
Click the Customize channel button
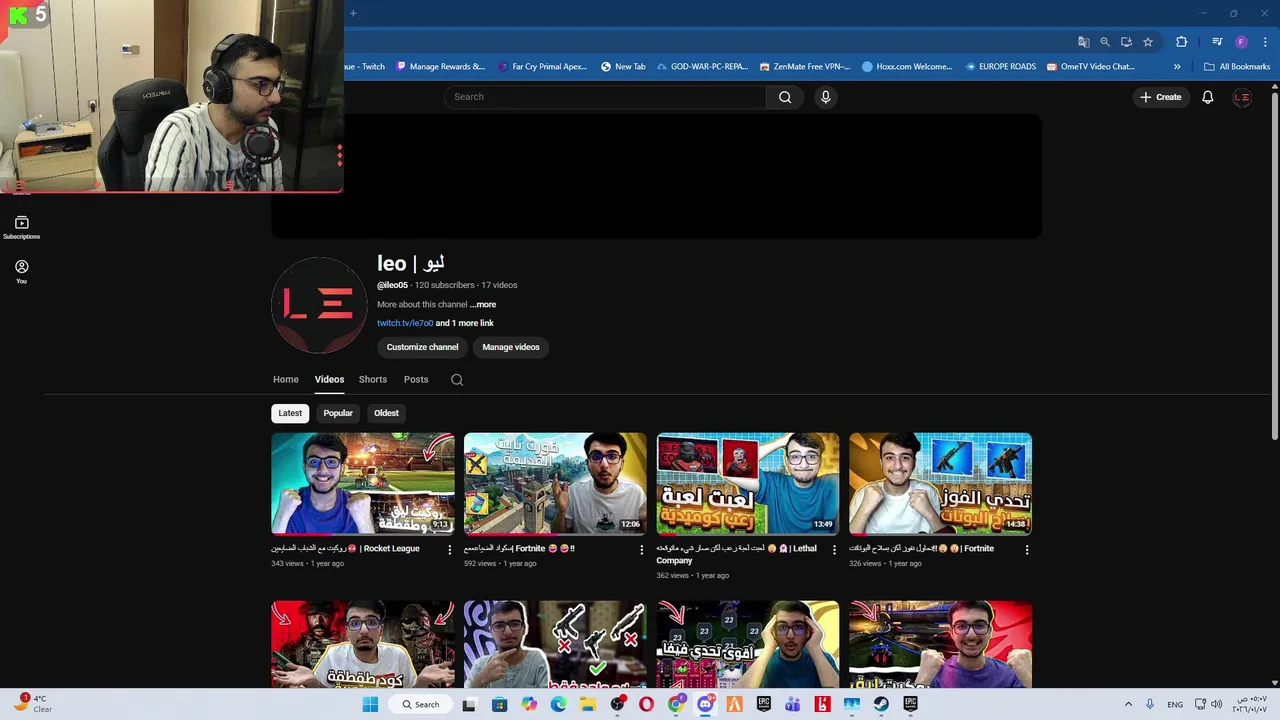422,347
